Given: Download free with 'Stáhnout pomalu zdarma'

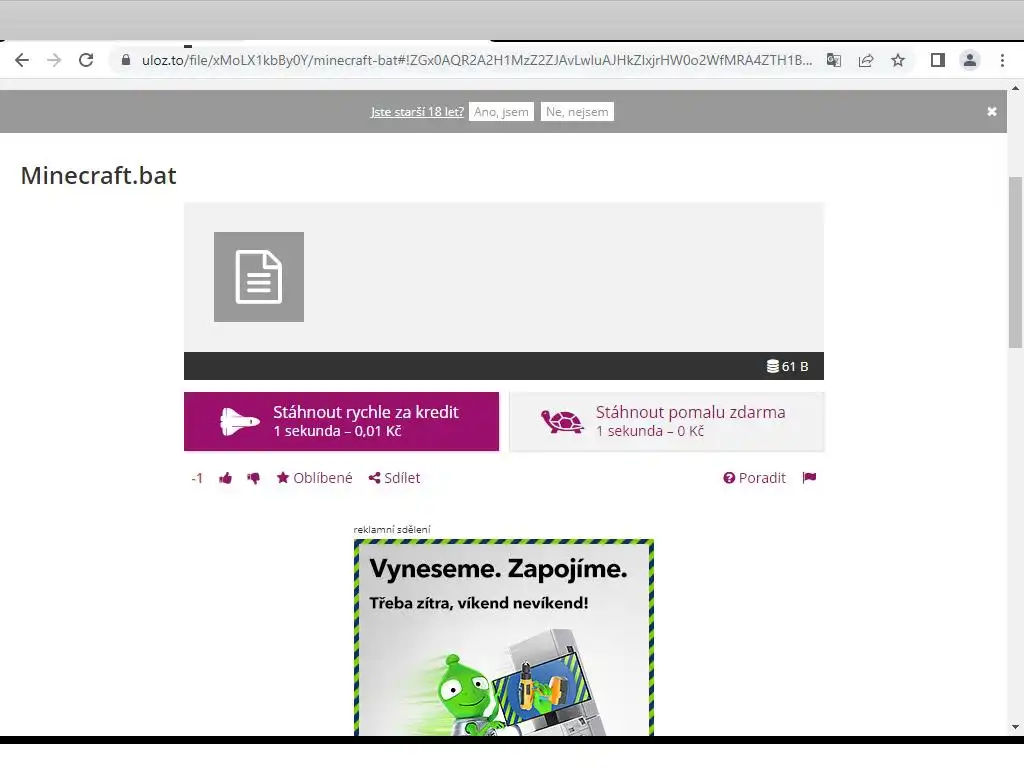Looking at the screenshot, I should click(667, 421).
